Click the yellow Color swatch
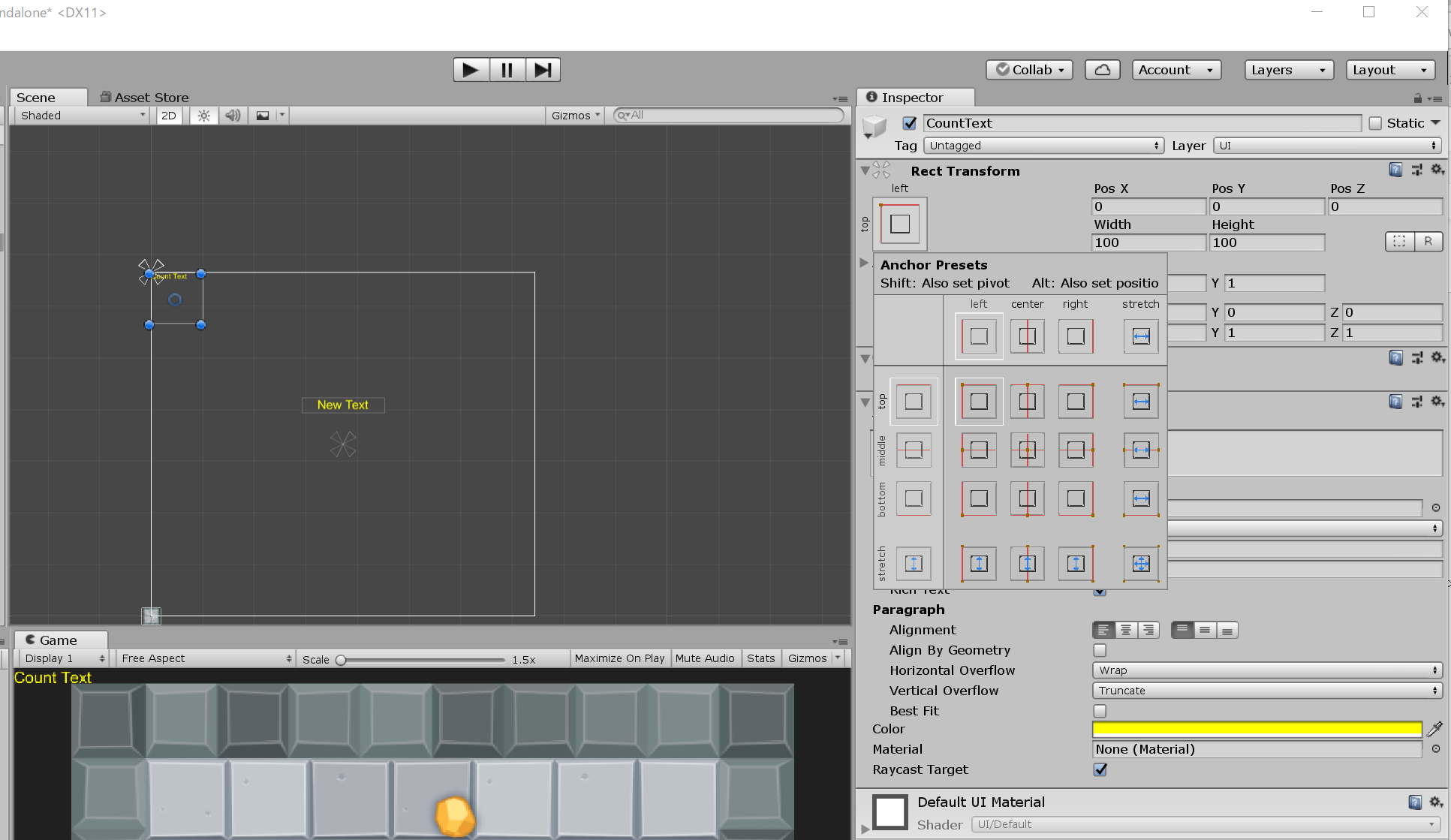Screen dimensions: 1451x840 (x=1257, y=729)
